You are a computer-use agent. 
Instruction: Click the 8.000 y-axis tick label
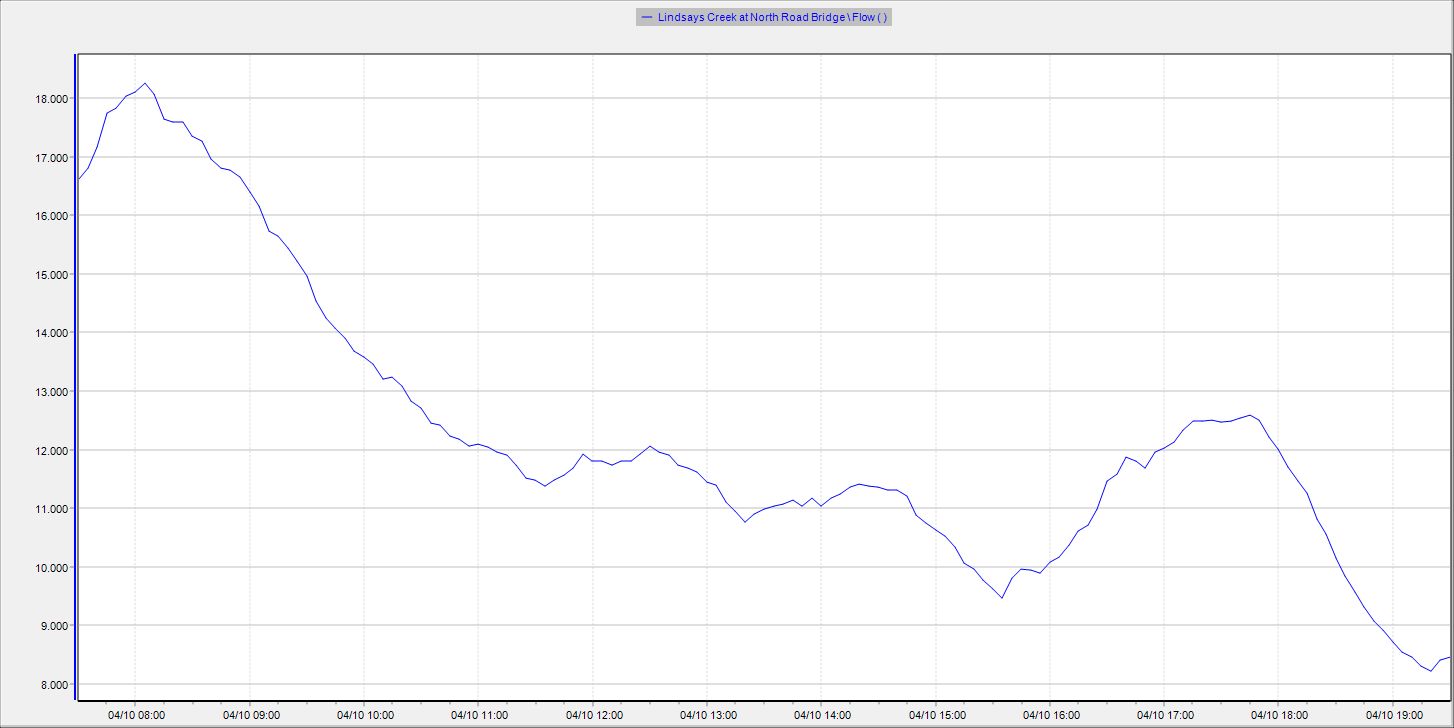53,685
